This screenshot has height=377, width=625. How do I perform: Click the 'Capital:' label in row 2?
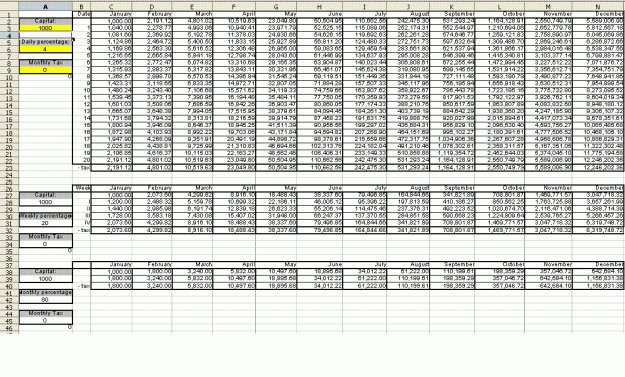pos(45,21)
